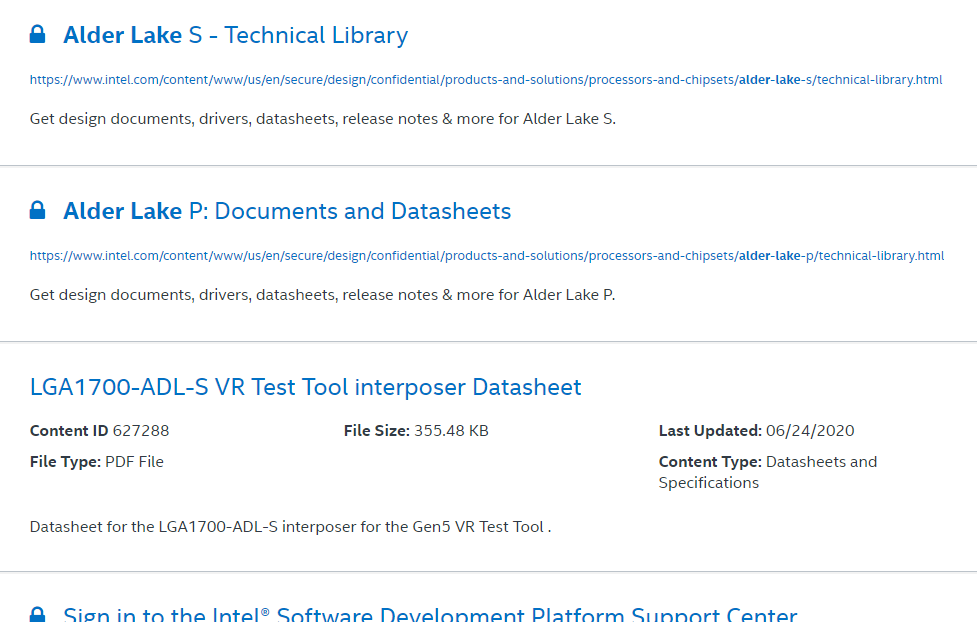977x622 pixels.
Task: Click the lock icon beside Alder Lake P
Action: coord(37,209)
